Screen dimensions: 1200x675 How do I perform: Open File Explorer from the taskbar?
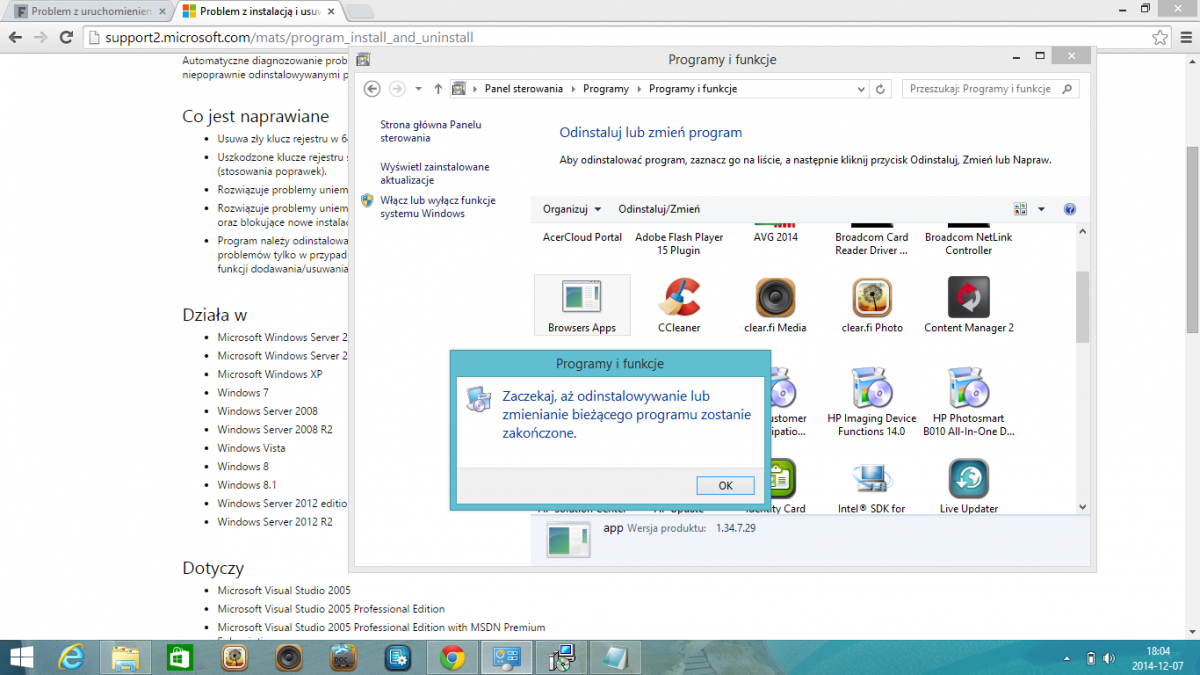pyautogui.click(x=126, y=657)
